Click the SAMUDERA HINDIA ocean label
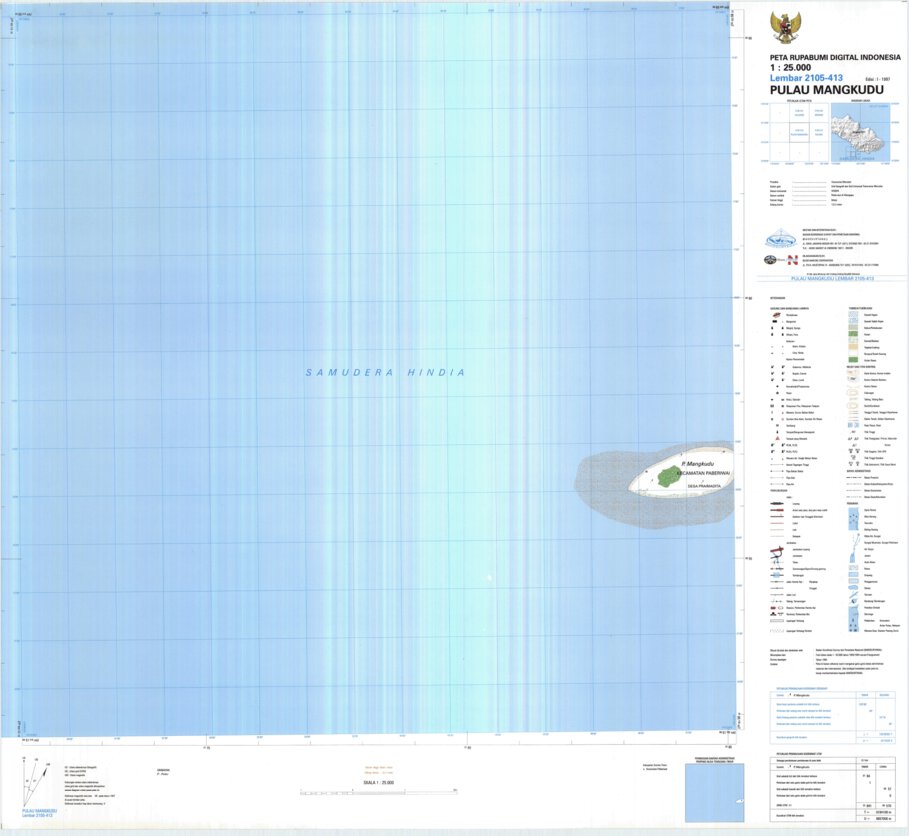The width and height of the screenshot is (909, 836). pyautogui.click(x=385, y=372)
